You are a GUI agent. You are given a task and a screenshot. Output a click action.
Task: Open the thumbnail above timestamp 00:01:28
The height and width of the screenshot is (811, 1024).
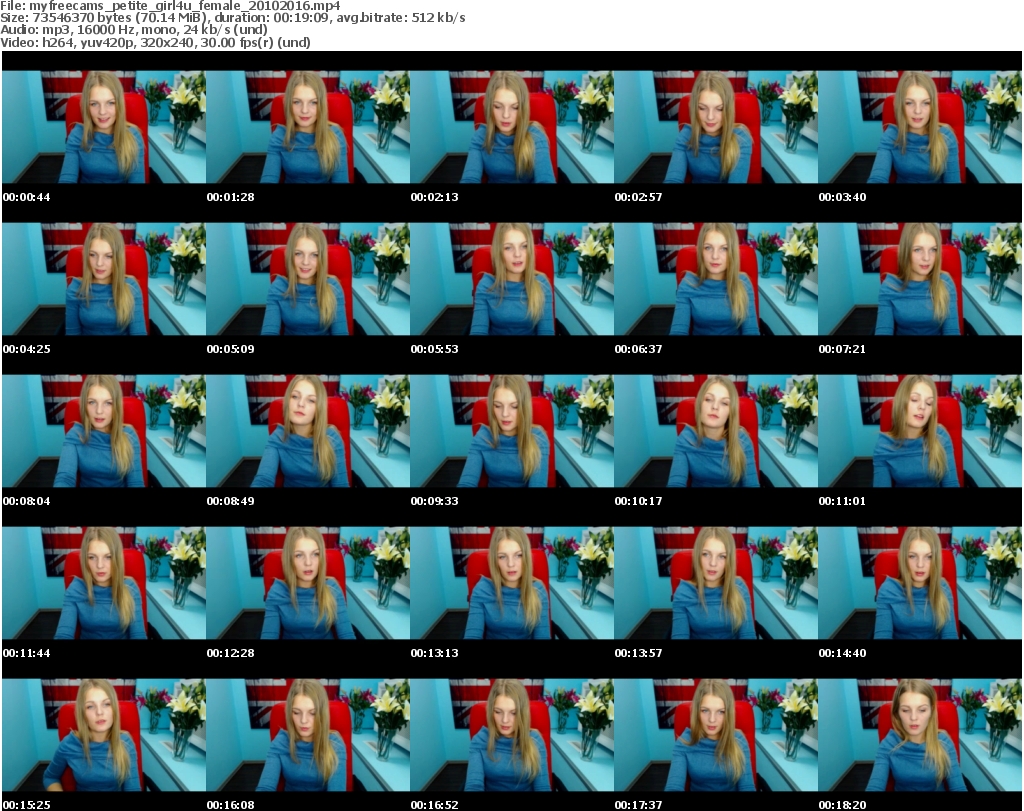click(x=308, y=127)
